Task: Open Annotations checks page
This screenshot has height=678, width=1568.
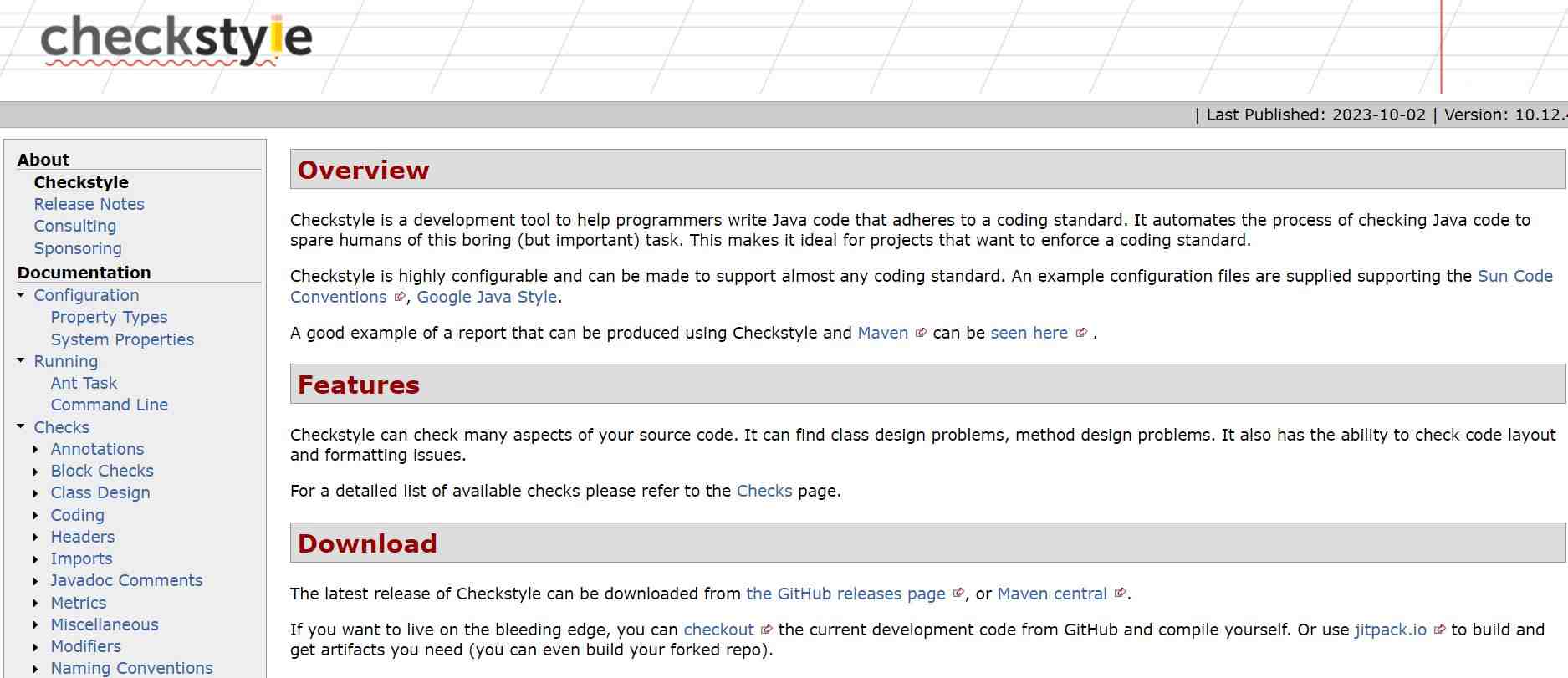Action: (x=97, y=449)
